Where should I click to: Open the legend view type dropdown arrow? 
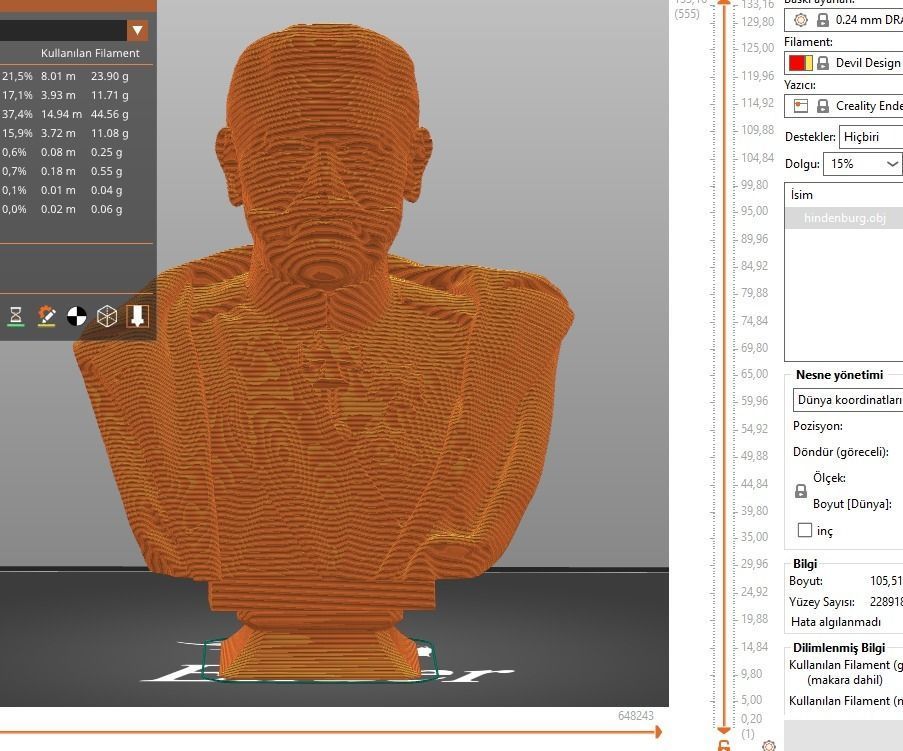(137, 30)
